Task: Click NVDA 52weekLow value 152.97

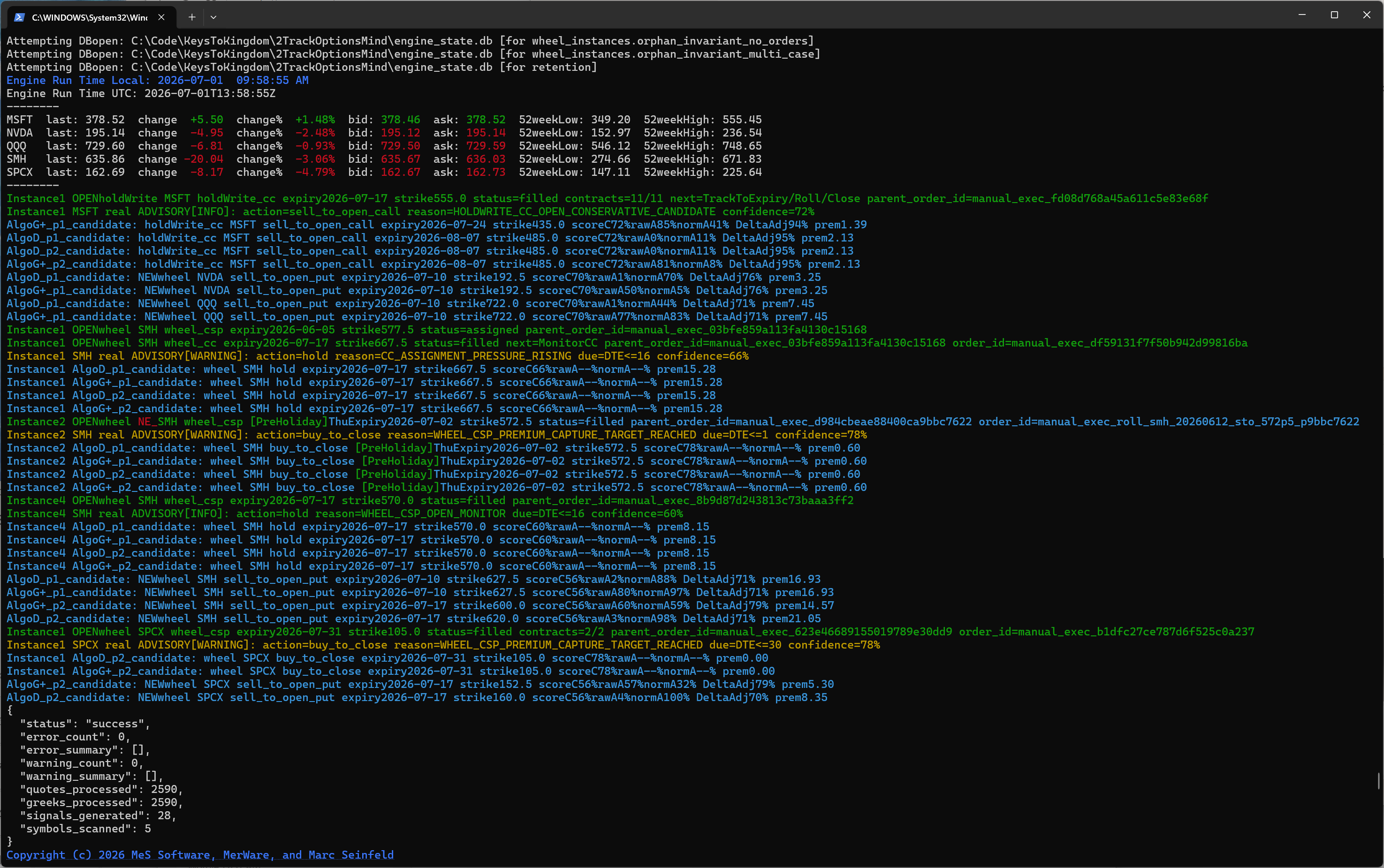Action: [610, 133]
